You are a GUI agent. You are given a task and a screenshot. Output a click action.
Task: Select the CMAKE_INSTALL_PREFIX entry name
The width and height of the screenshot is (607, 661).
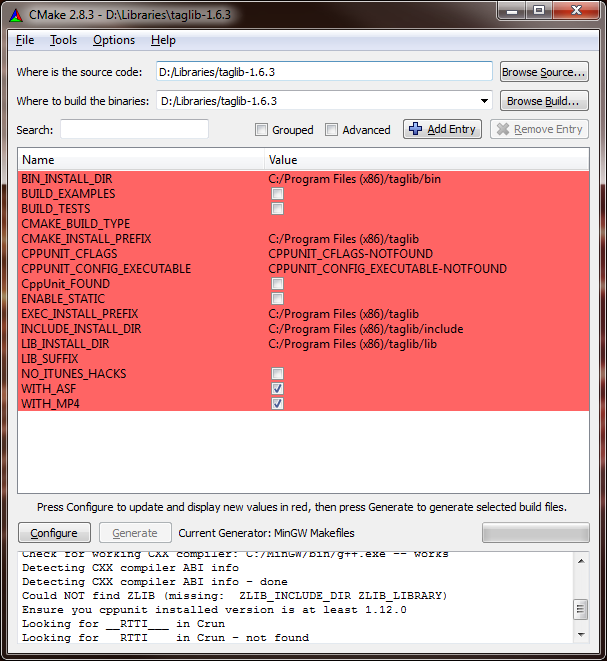pos(86,239)
